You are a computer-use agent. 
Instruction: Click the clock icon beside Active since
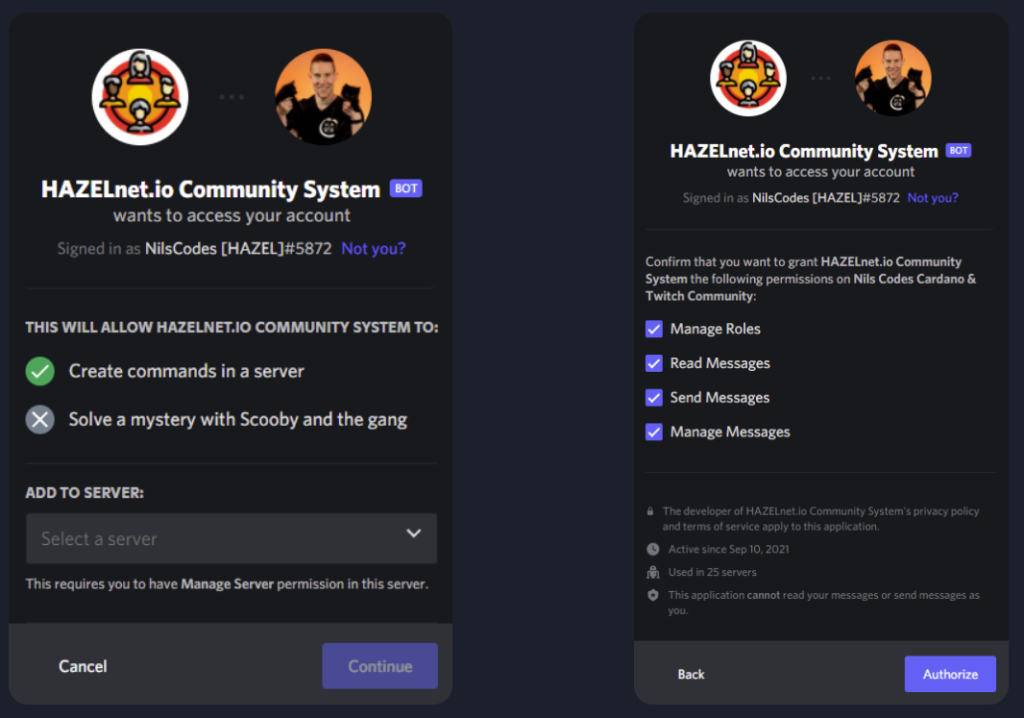point(652,549)
